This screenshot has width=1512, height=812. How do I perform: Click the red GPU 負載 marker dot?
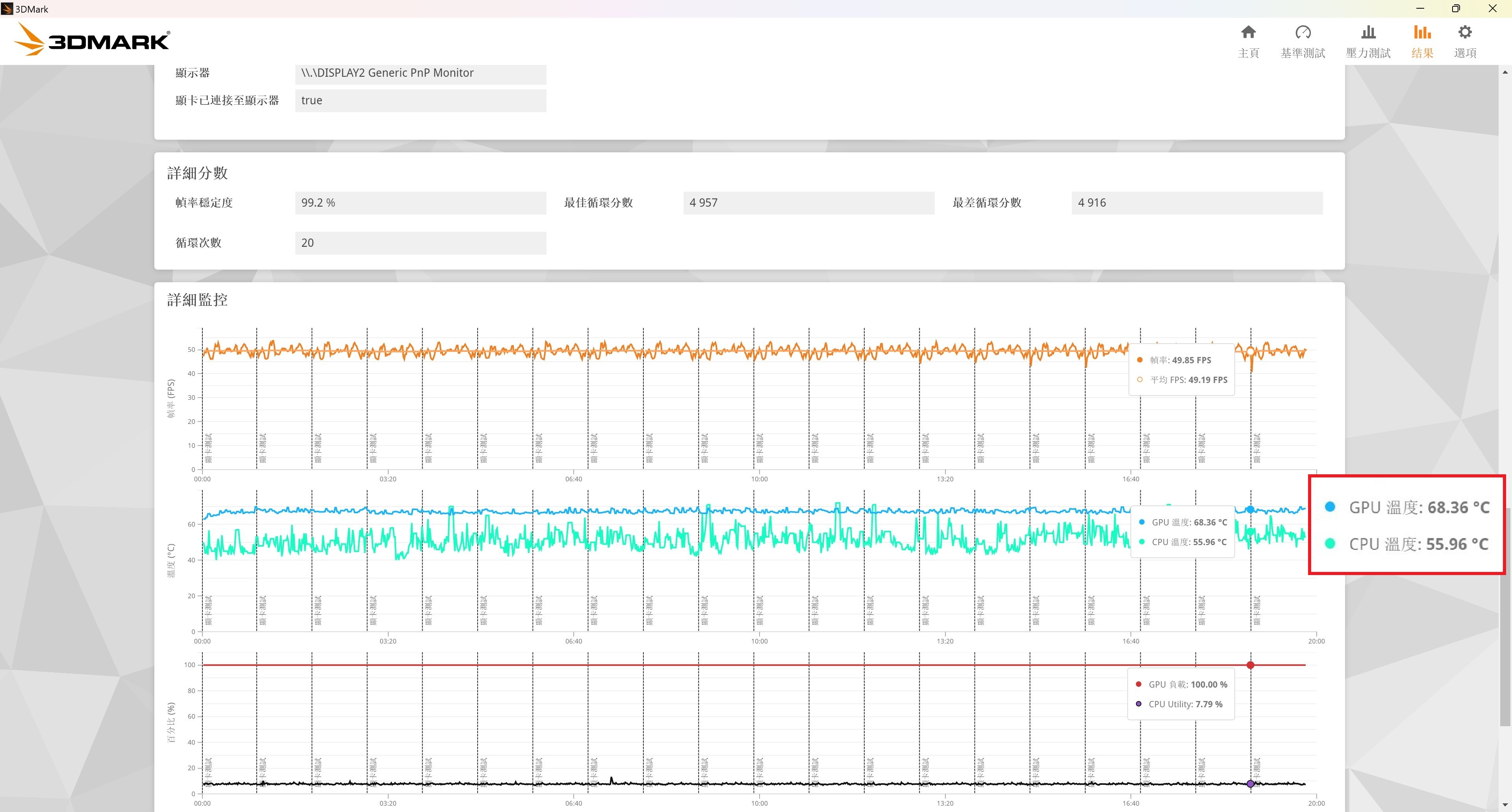click(x=1250, y=665)
